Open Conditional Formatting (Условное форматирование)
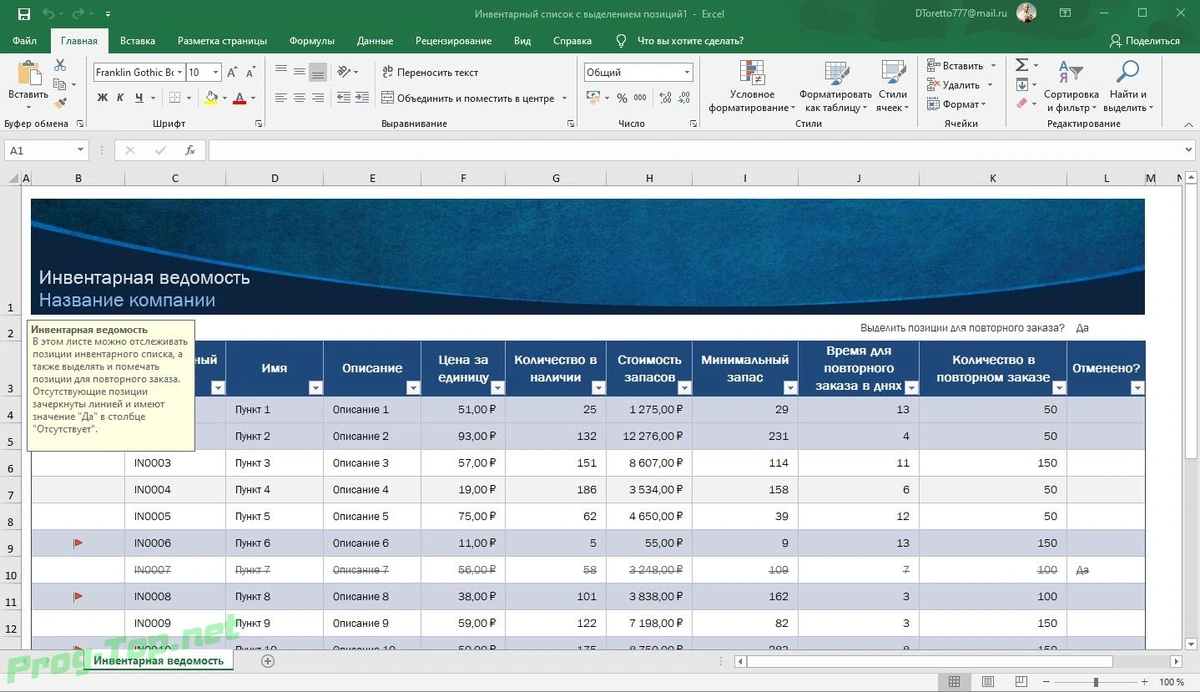This screenshot has height=692, width=1200. (752, 86)
